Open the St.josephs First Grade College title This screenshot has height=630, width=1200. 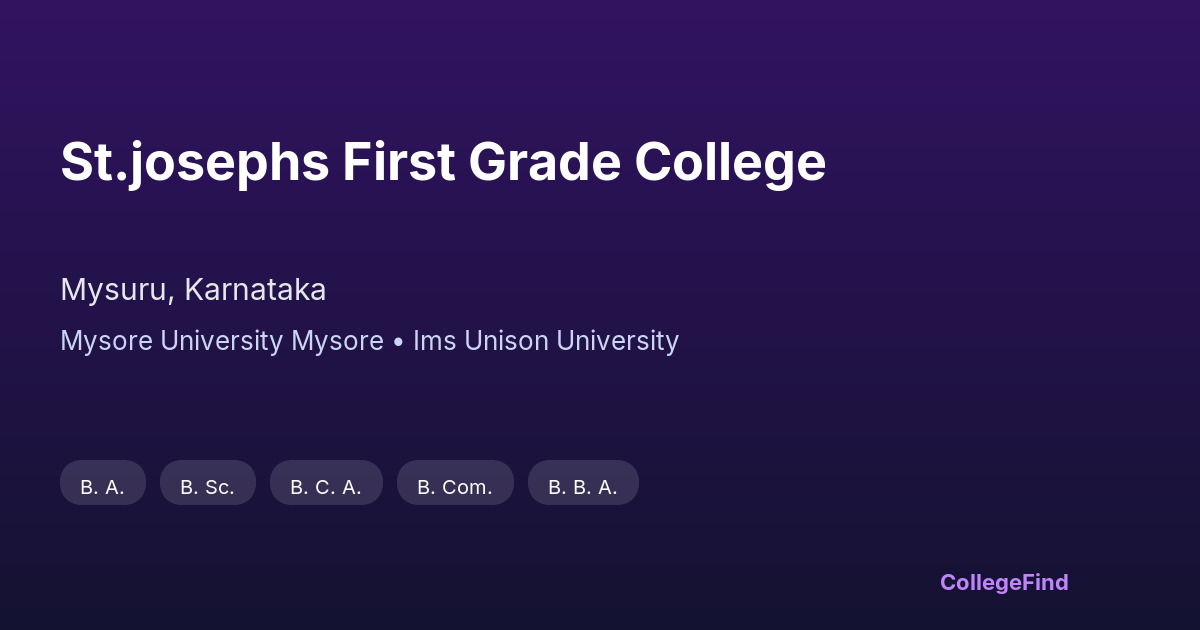(x=443, y=162)
